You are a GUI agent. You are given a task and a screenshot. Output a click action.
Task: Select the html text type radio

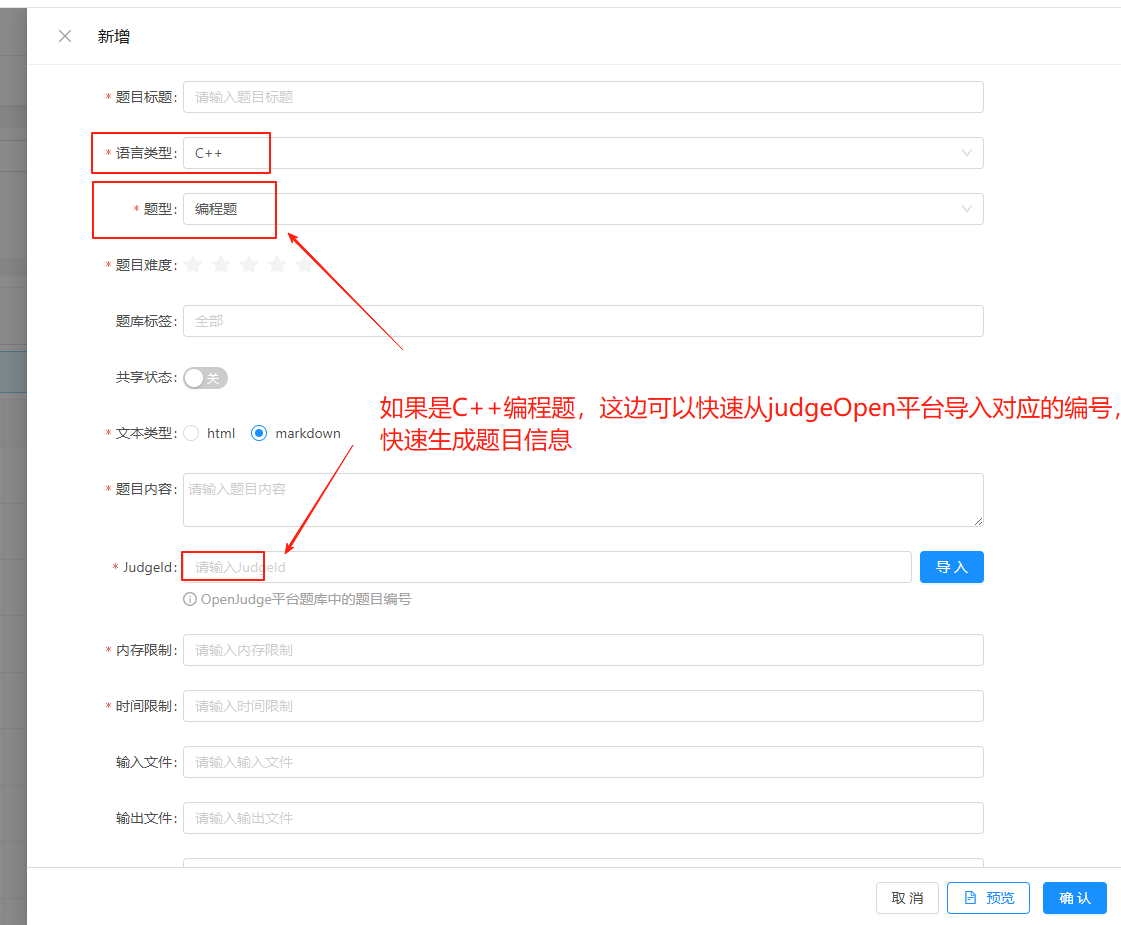click(x=192, y=433)
